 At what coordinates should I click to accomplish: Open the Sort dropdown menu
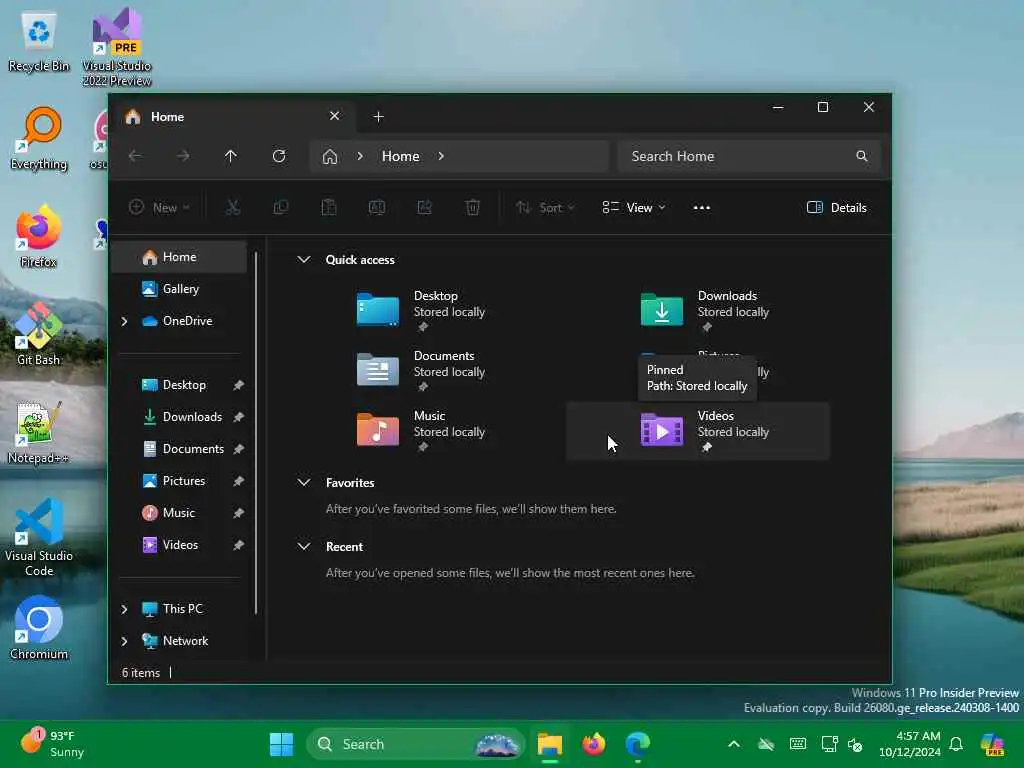coord(545,208)
